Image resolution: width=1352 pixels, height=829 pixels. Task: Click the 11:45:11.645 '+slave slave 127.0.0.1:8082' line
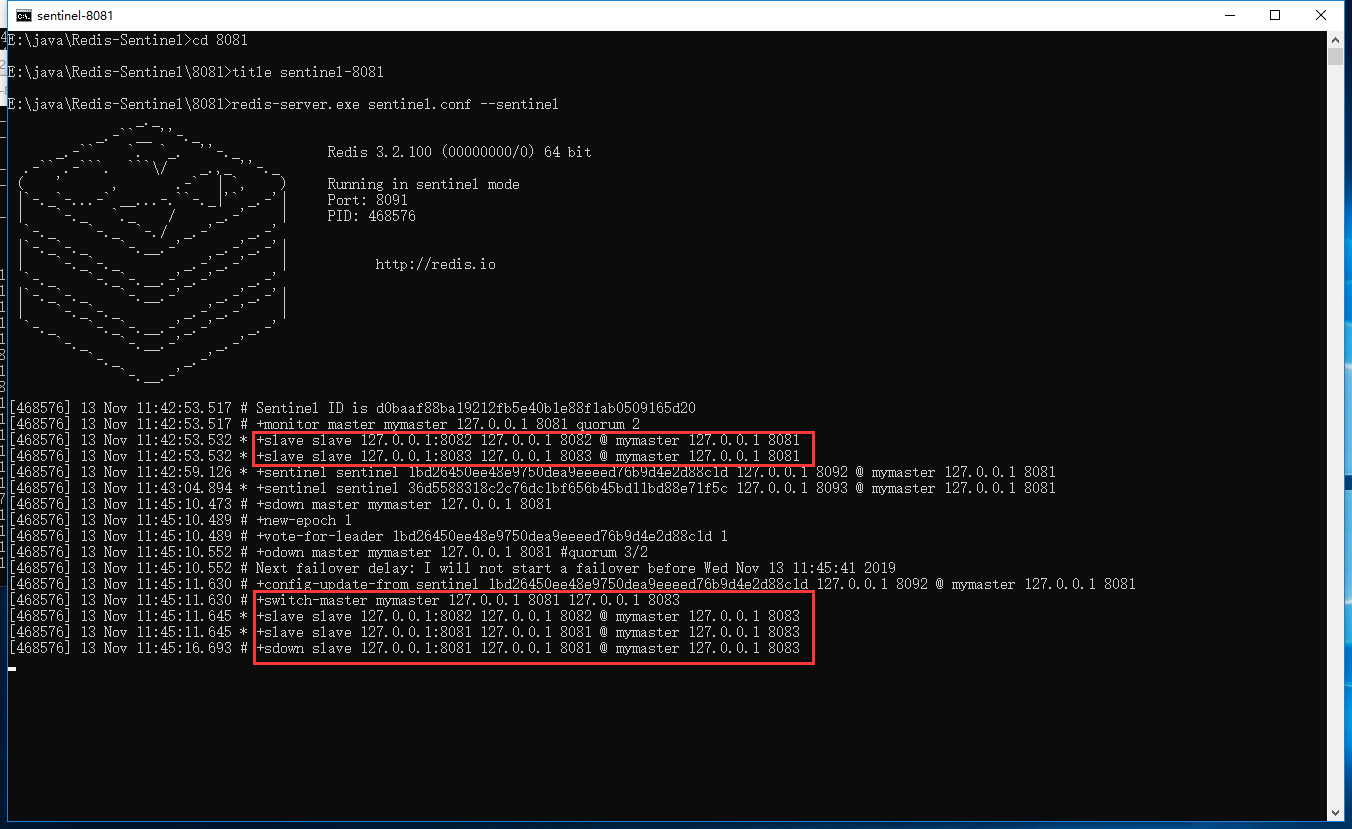404,616
